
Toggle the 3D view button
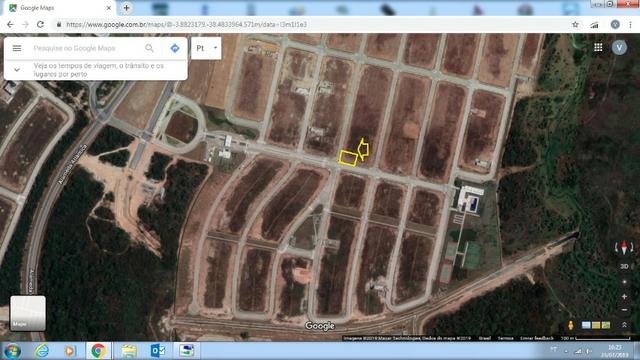tap(624, 266)
